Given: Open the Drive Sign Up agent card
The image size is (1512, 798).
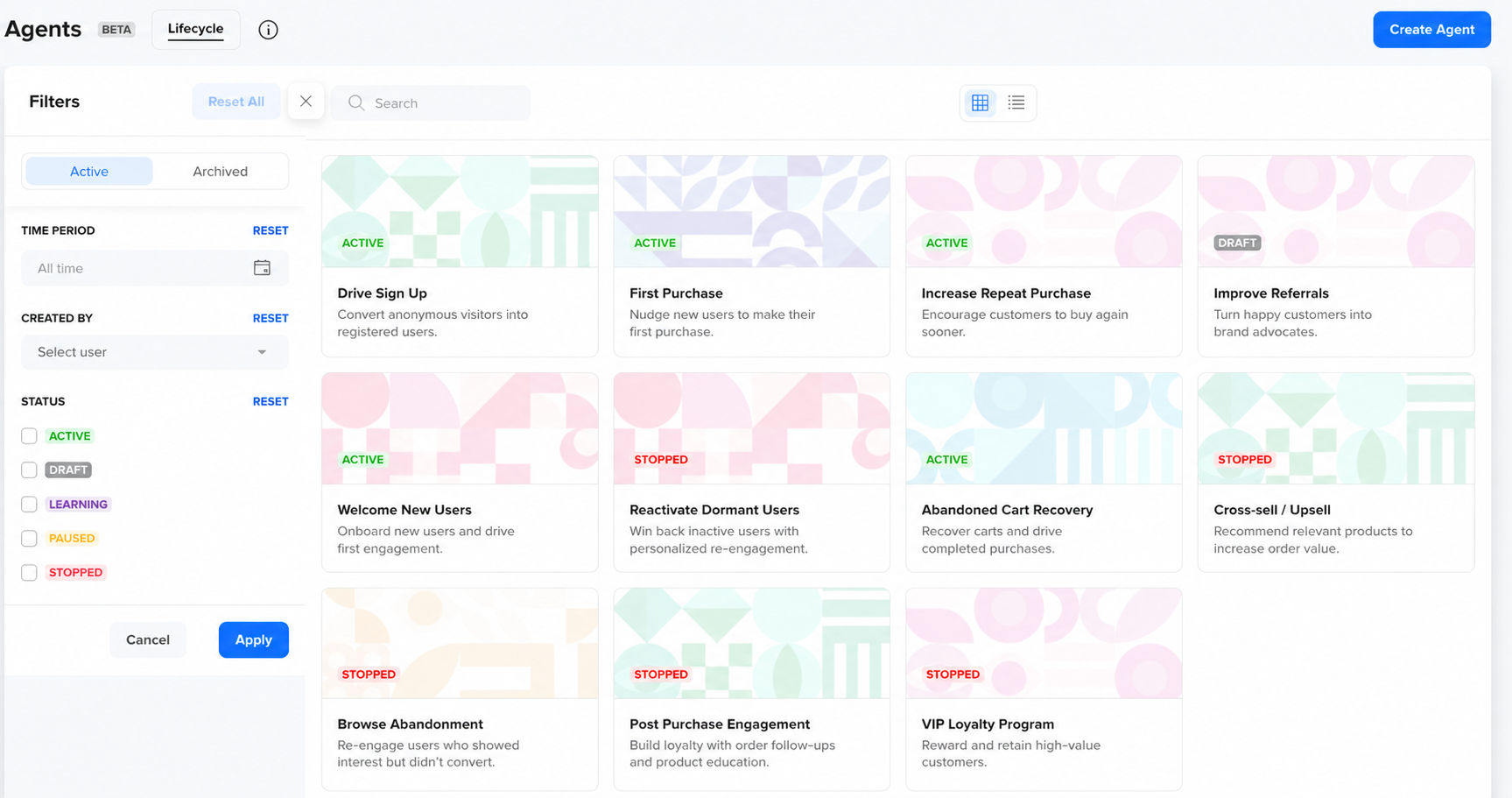Looking at the screenshot, I should click(460, 256).
